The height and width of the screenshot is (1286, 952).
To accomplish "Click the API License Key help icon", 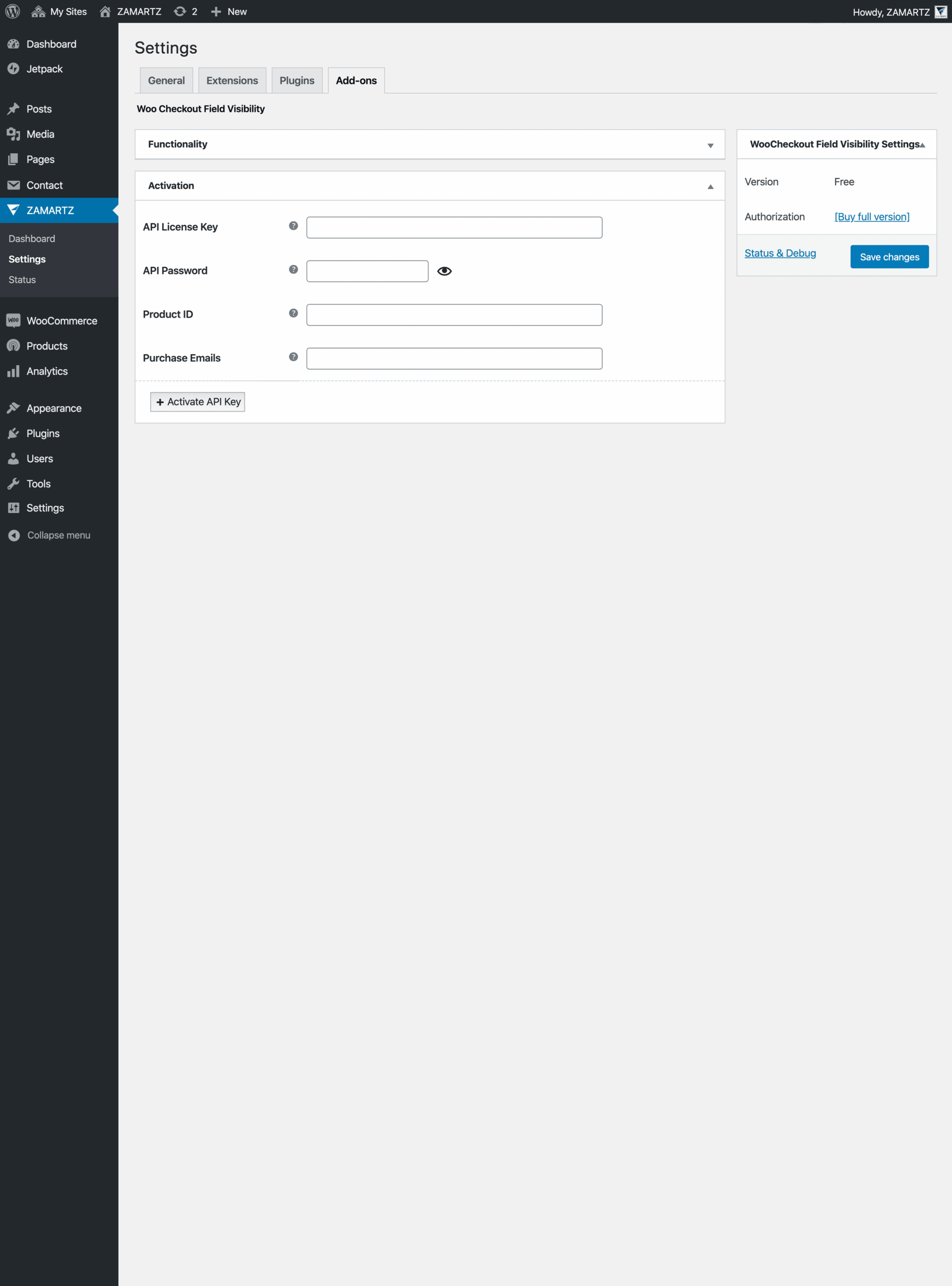I will point(293,226).
